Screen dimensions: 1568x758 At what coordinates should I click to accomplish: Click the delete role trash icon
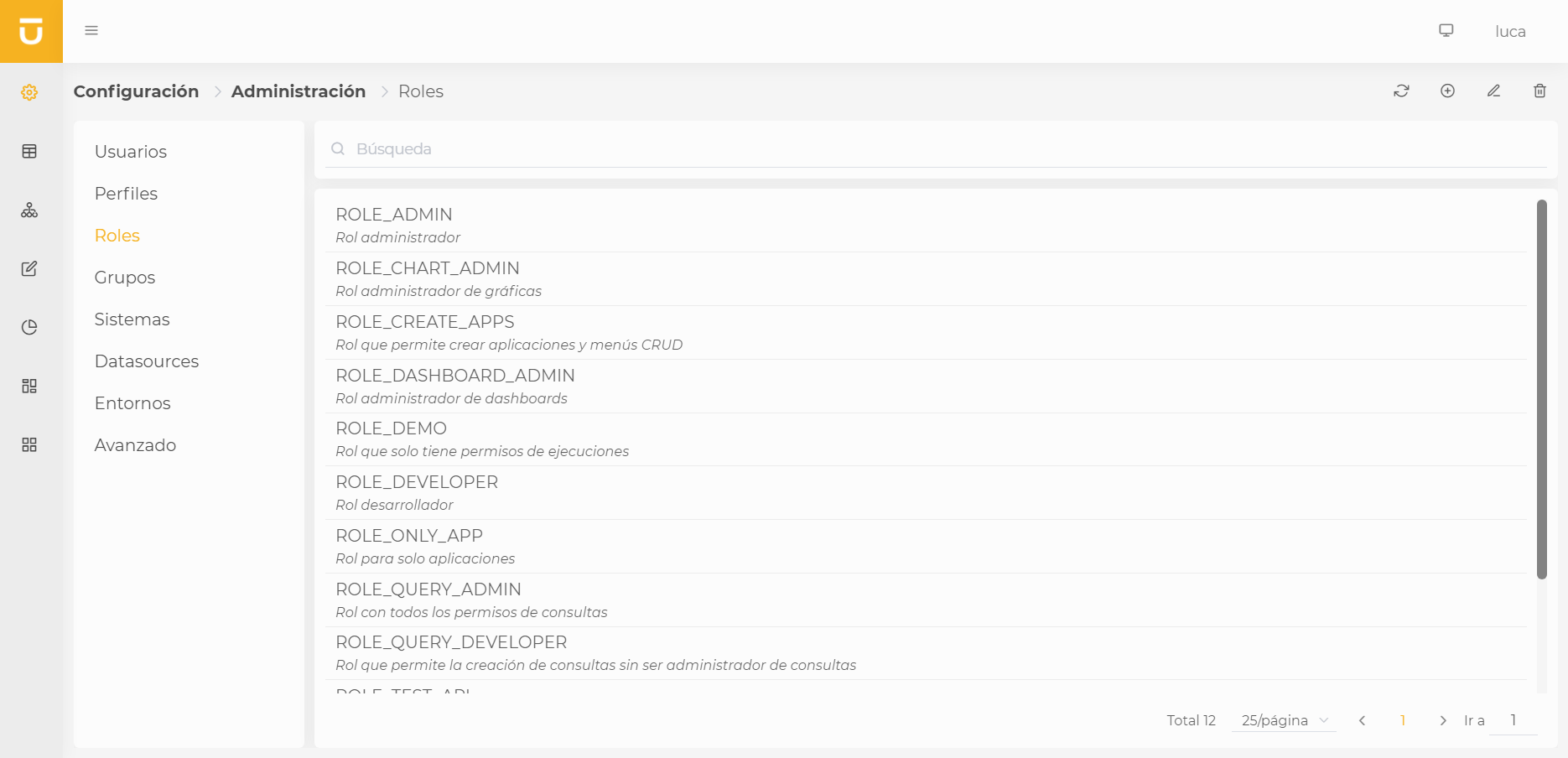pyautogui.click(x=1539, y=91)
